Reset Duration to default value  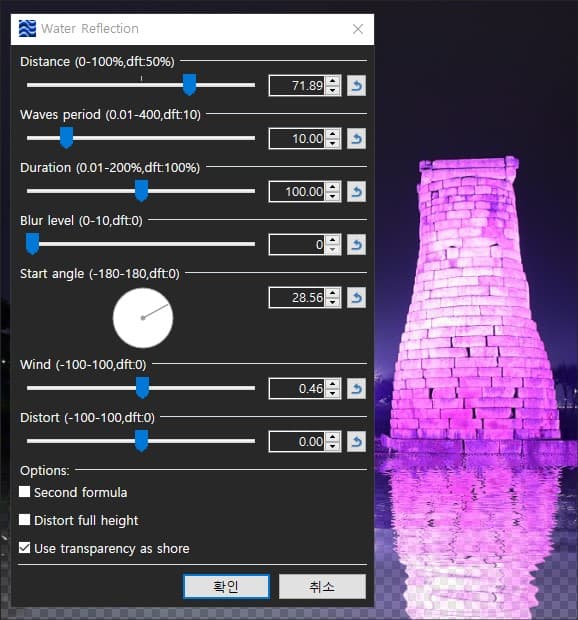(356, 191)
